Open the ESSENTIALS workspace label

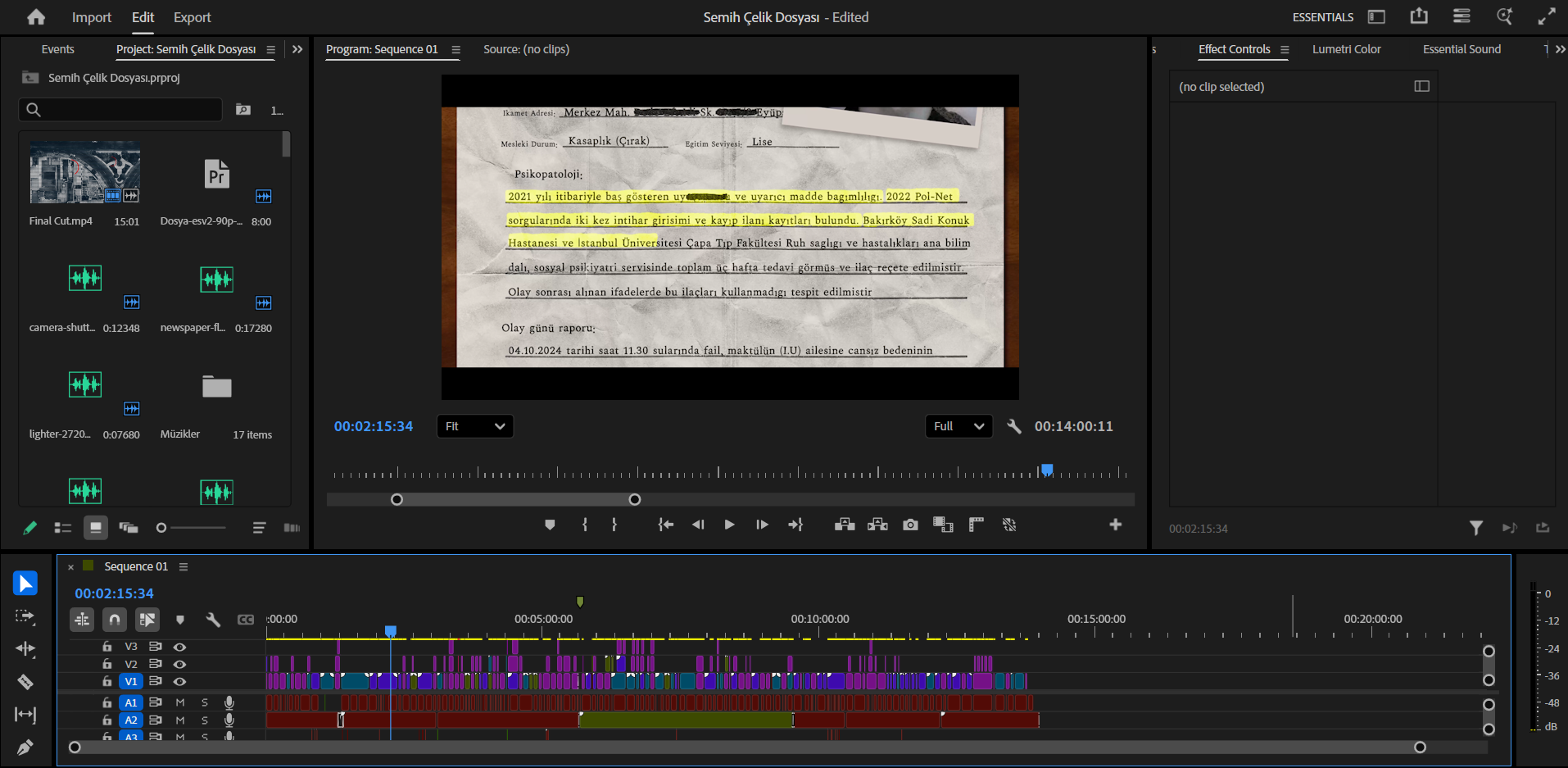[1322, 17]
